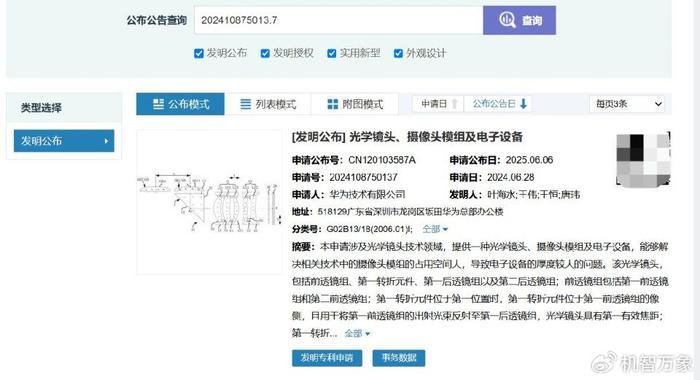Click the magnifier icon in 查询 button

(508, 20)
